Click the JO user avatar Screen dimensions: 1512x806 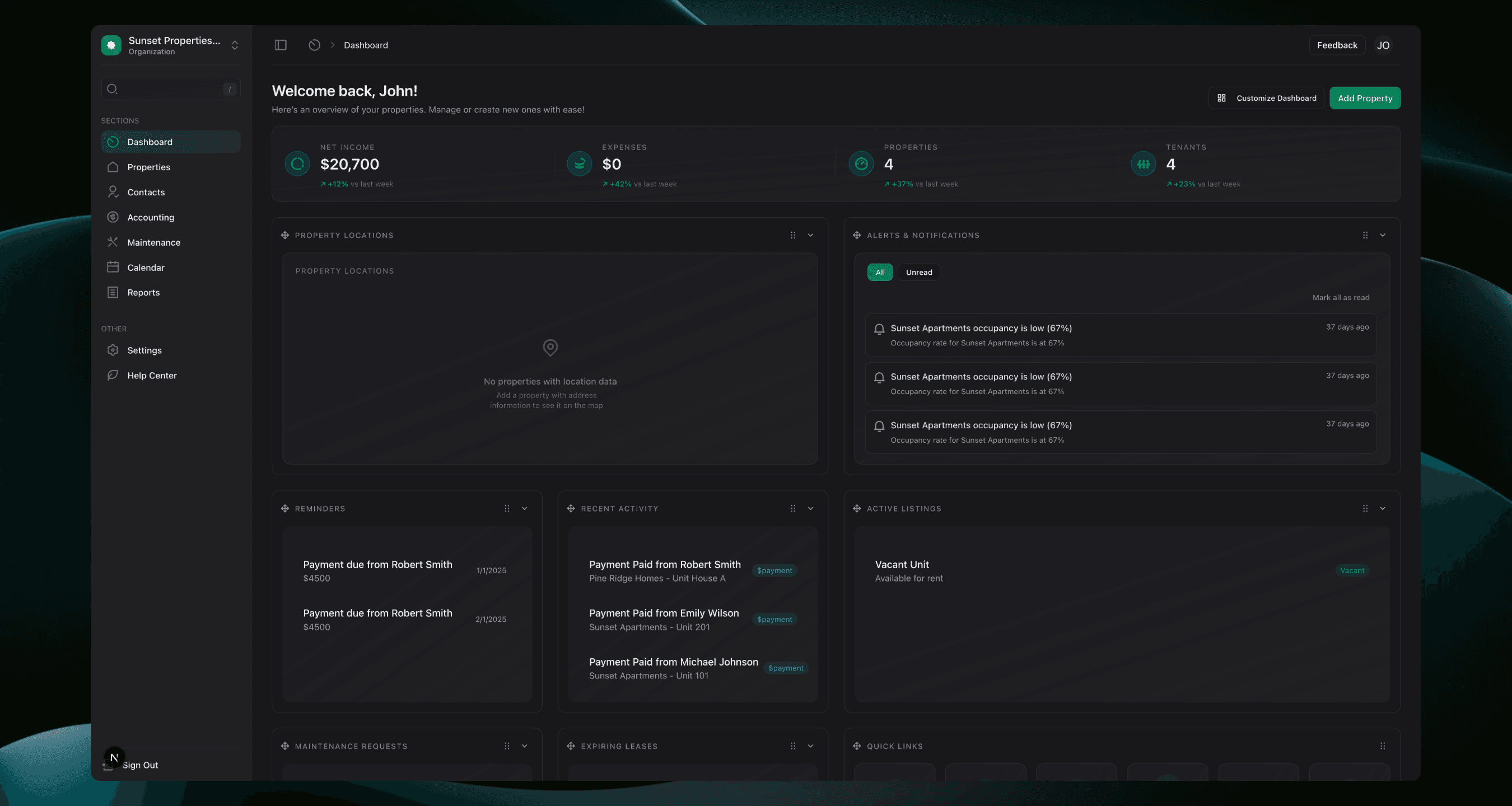1383,45
